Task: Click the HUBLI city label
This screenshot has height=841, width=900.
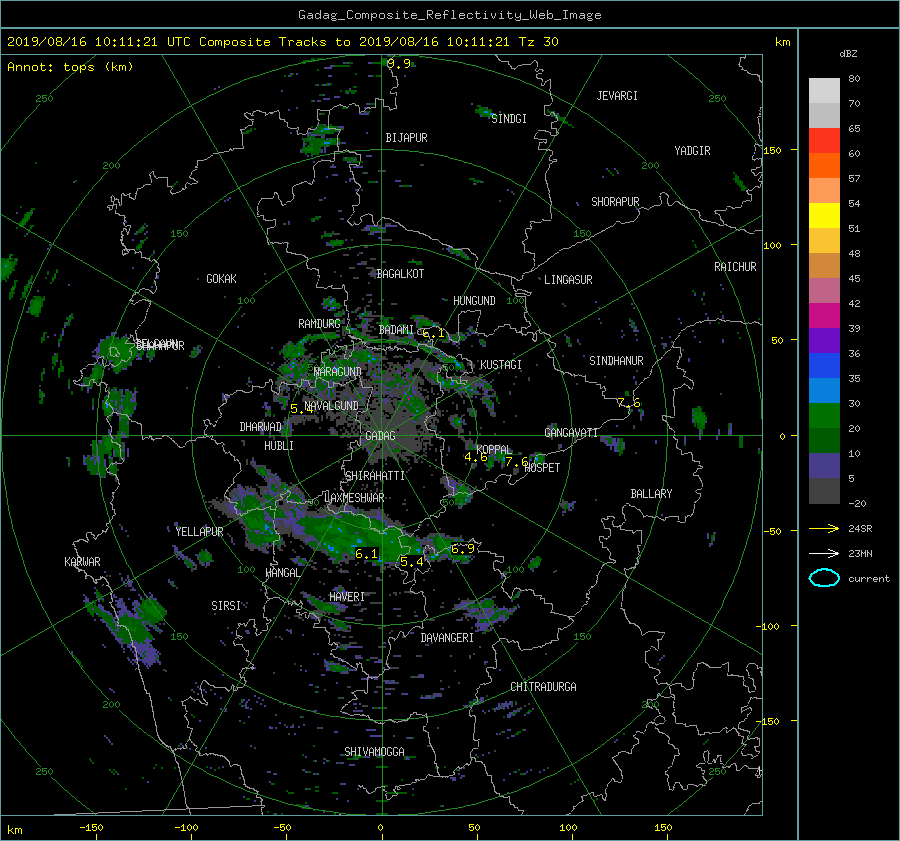Action: 279,445
